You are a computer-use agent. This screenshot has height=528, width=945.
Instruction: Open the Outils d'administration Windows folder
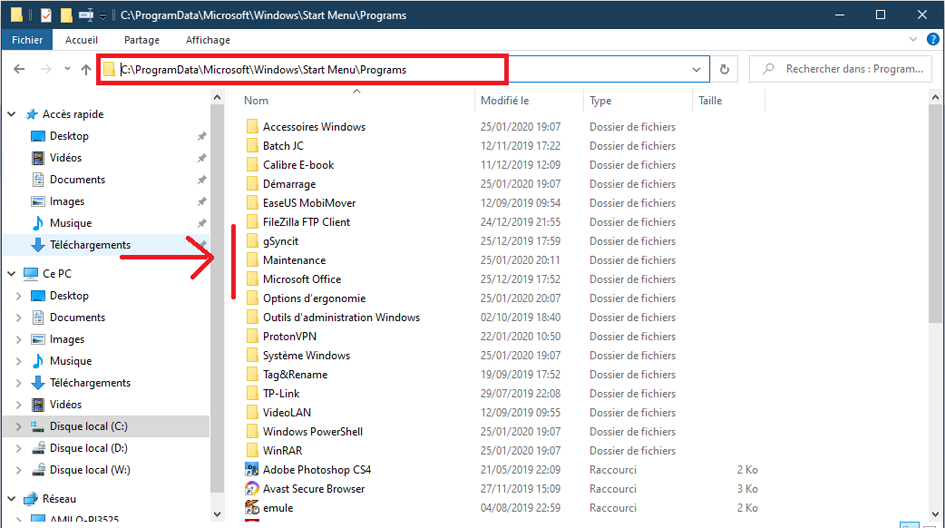(333, 317)
